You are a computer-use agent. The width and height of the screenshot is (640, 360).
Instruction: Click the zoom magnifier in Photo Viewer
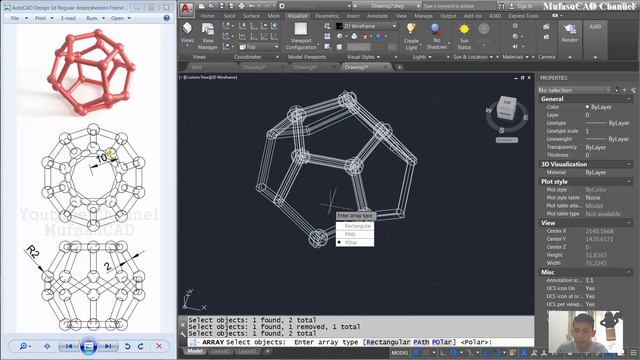point(24,346)
